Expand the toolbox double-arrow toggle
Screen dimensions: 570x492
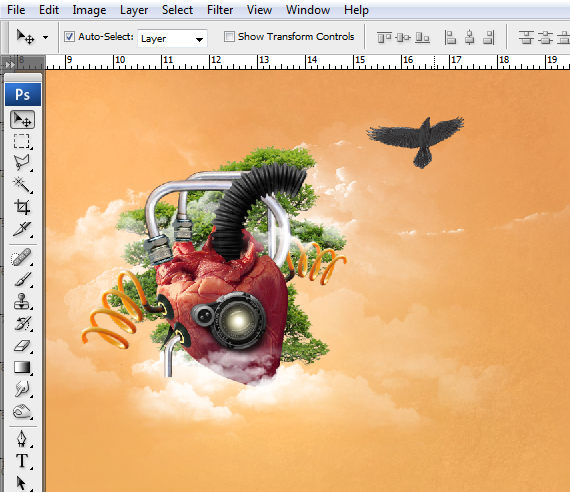point(10,65)
